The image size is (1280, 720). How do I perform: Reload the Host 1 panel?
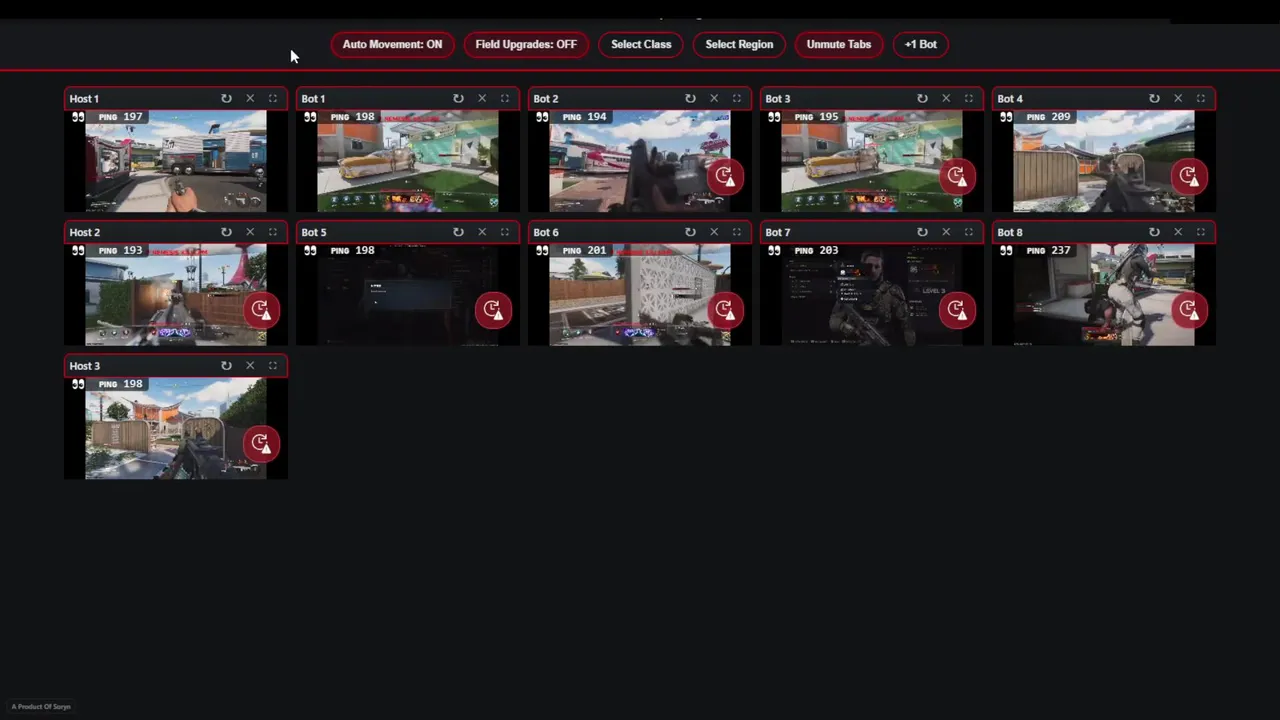coord(226,99)
